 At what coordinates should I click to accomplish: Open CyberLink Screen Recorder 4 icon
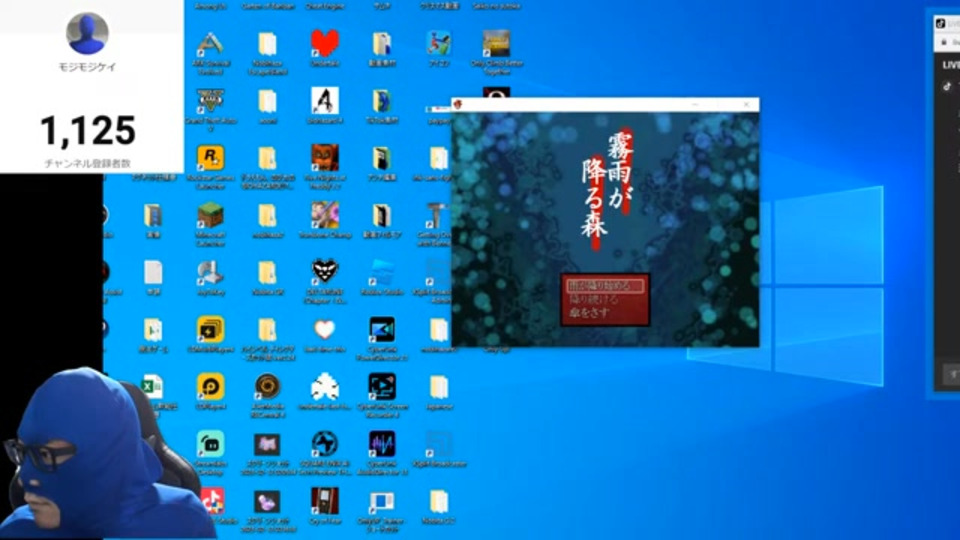click(x=382, y=387)
